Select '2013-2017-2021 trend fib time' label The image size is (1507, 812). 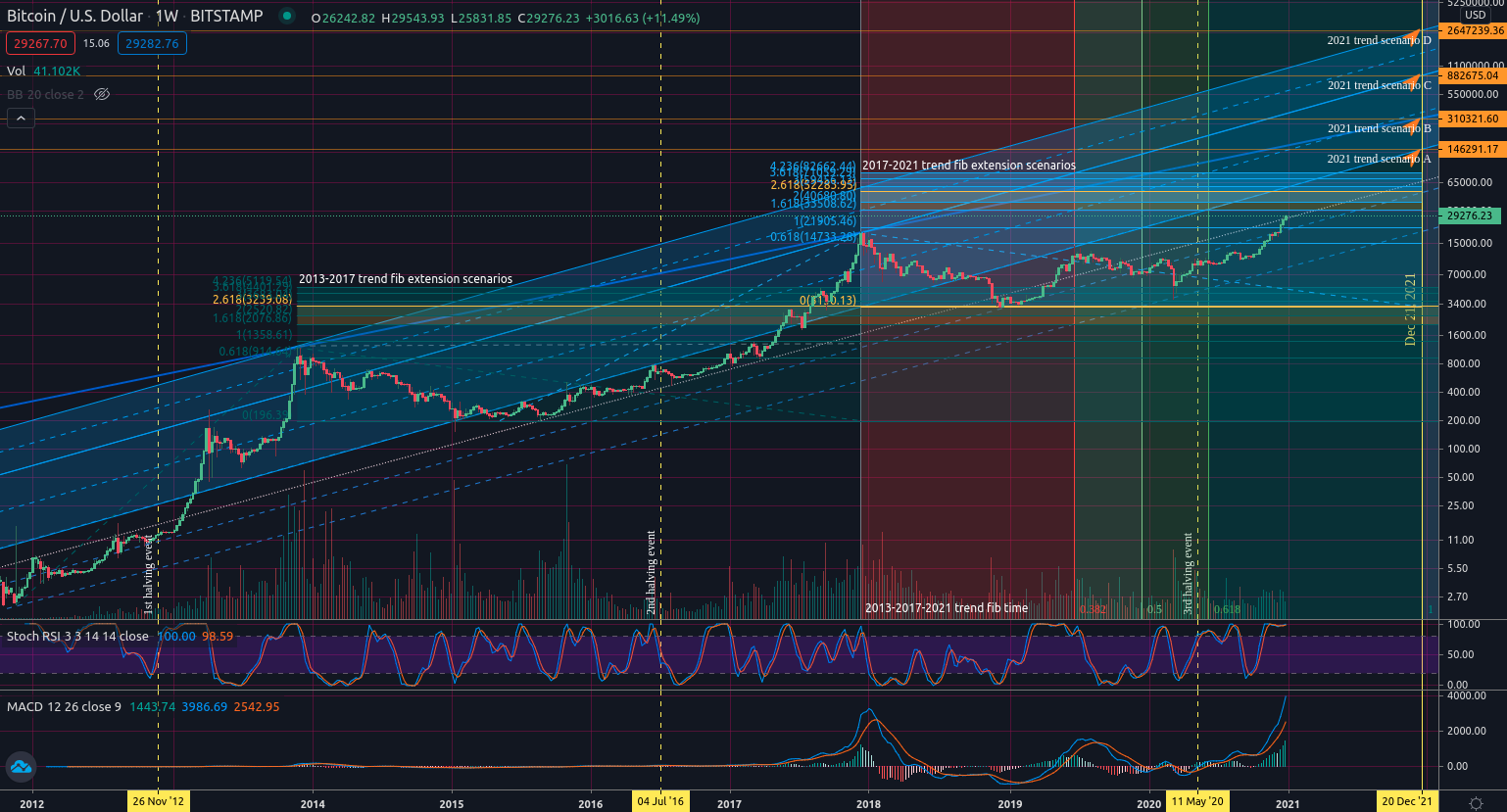click(x=947, y=608)
